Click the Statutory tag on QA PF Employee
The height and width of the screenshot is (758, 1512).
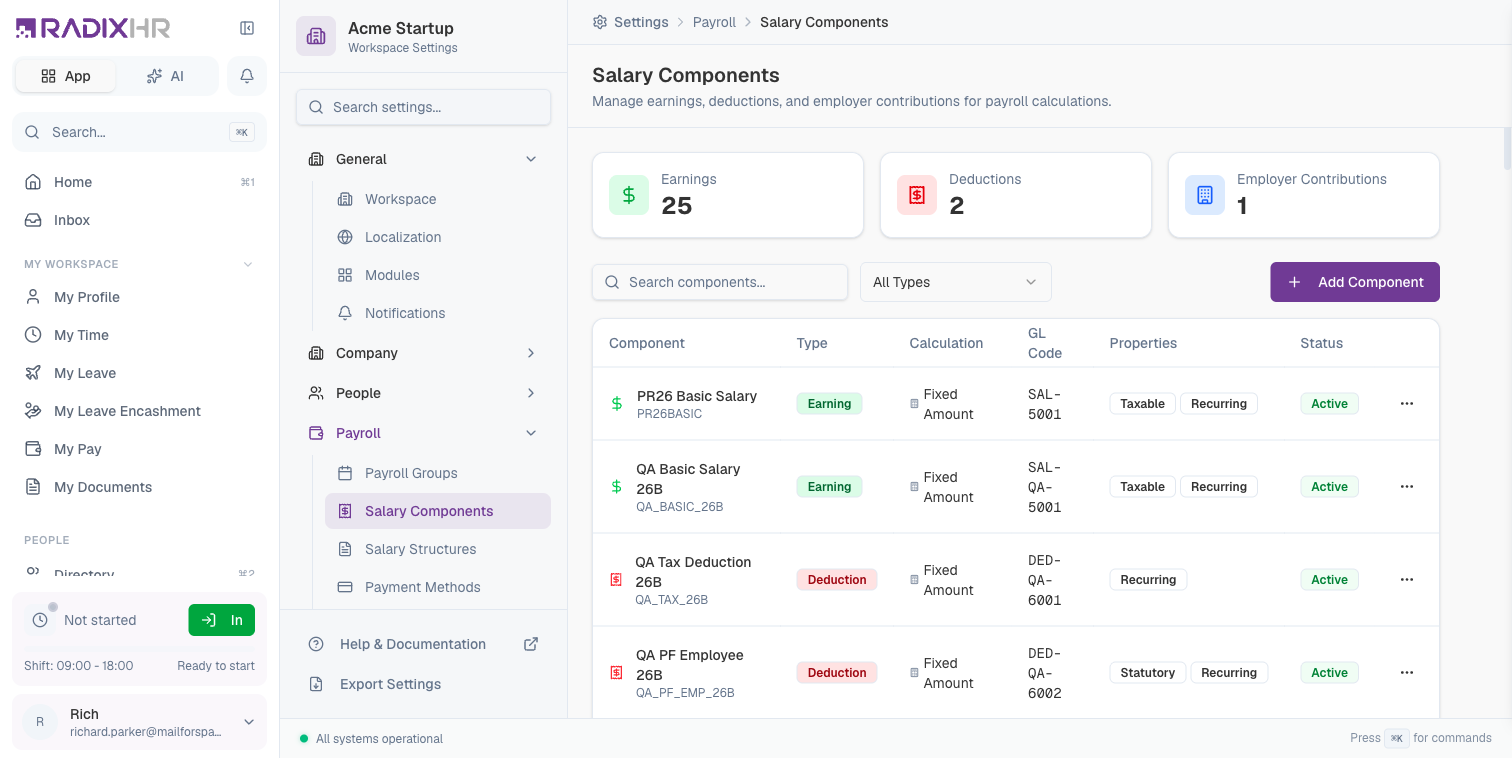(1148, 673)
